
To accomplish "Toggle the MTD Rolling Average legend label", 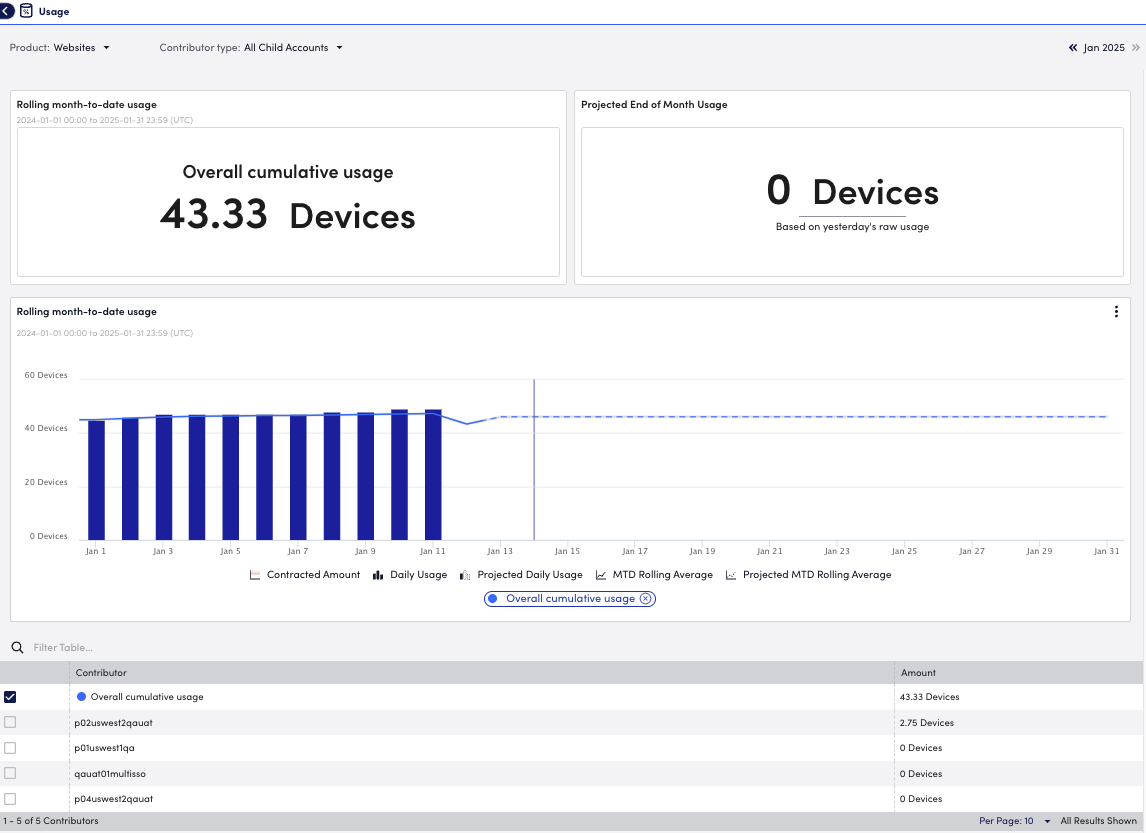I will click(662, 575).
